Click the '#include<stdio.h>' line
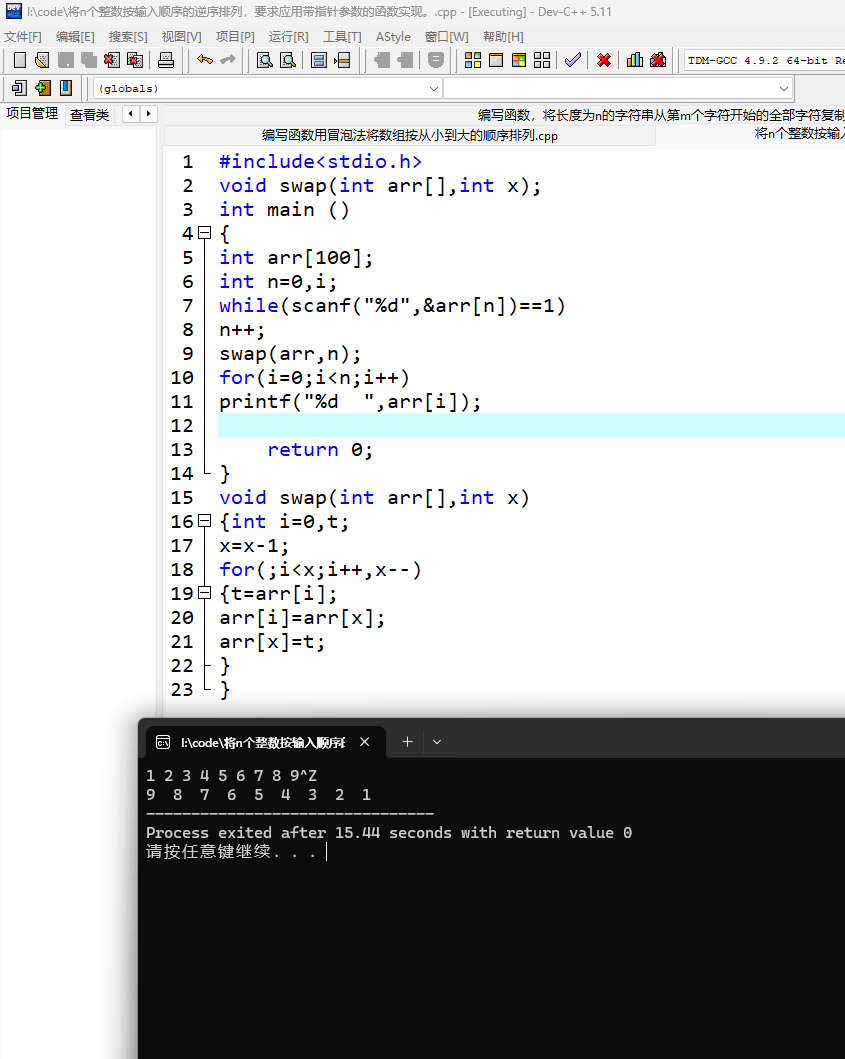The image size is (845, 1059). [x=320, y=162]
